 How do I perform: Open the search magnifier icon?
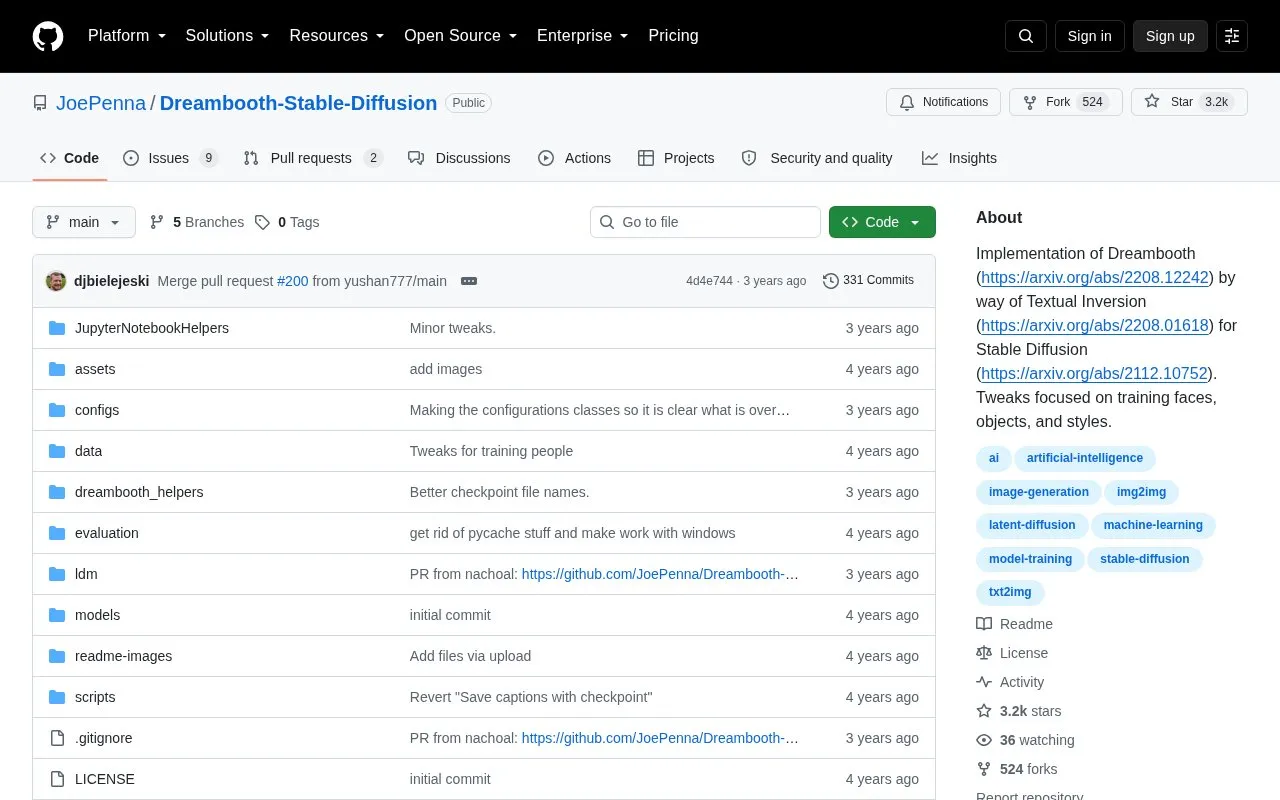pyautogui.click(x=1026, y=36)
